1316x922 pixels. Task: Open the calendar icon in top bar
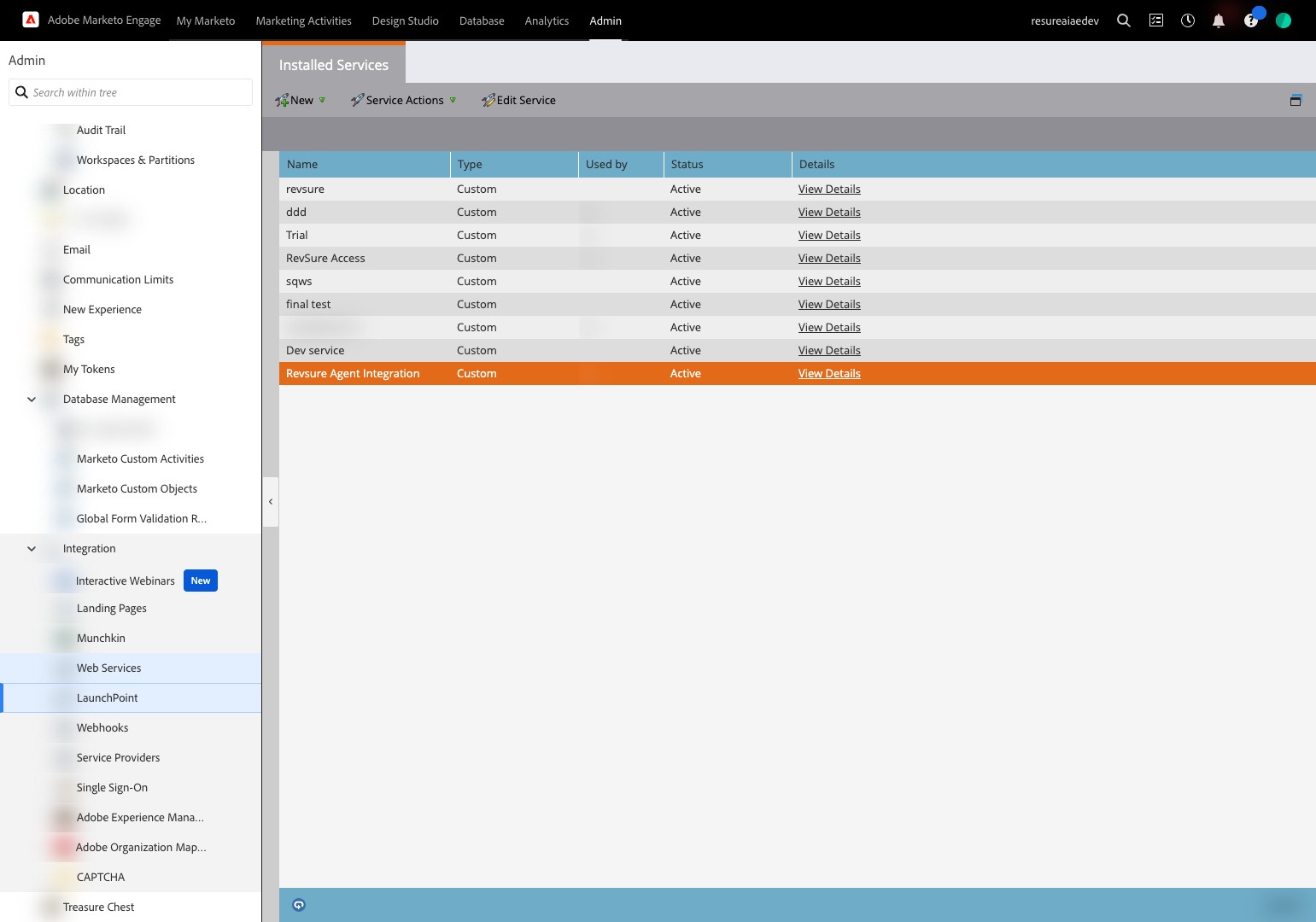point(1156,20)
